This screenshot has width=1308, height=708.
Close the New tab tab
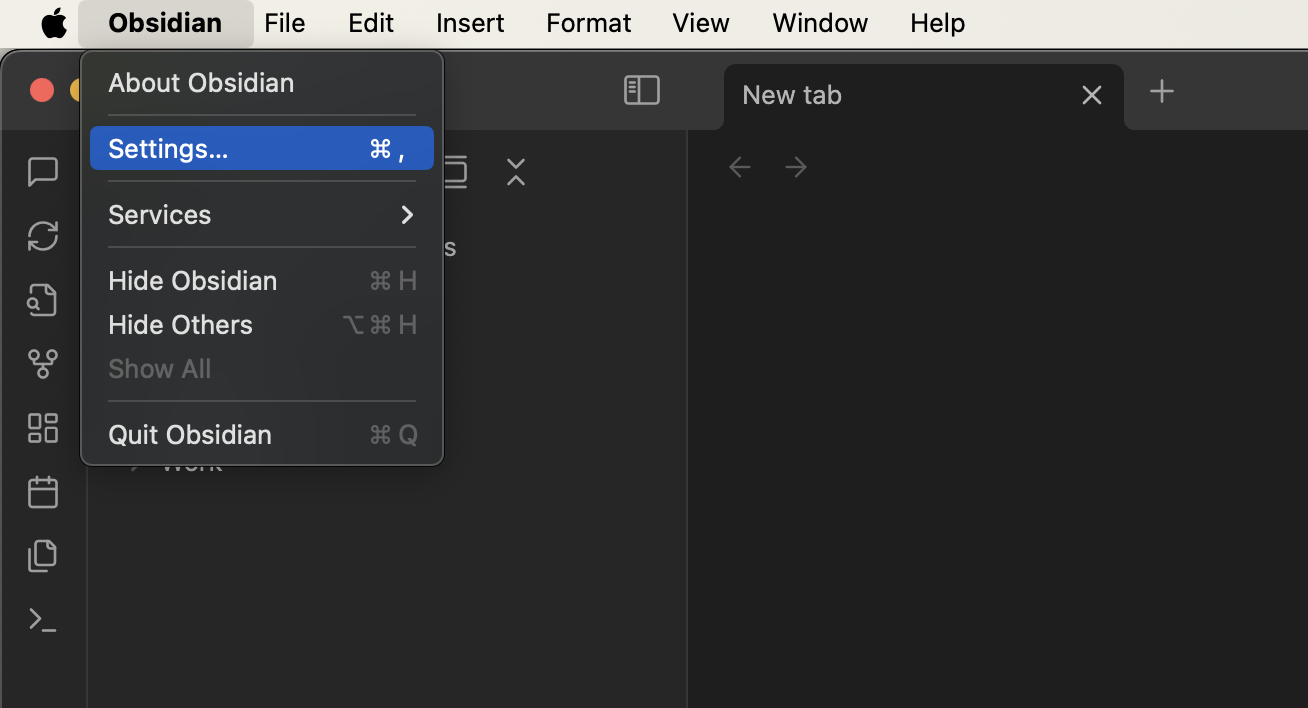click(x=1091, y=95)
